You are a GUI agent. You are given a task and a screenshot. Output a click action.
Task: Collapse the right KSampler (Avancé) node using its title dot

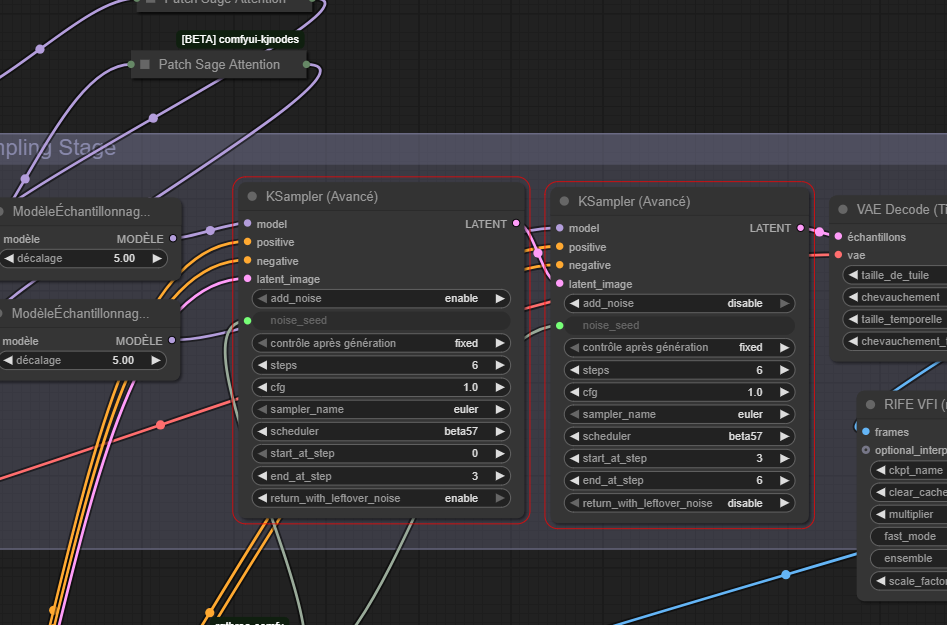coord(564,202)
